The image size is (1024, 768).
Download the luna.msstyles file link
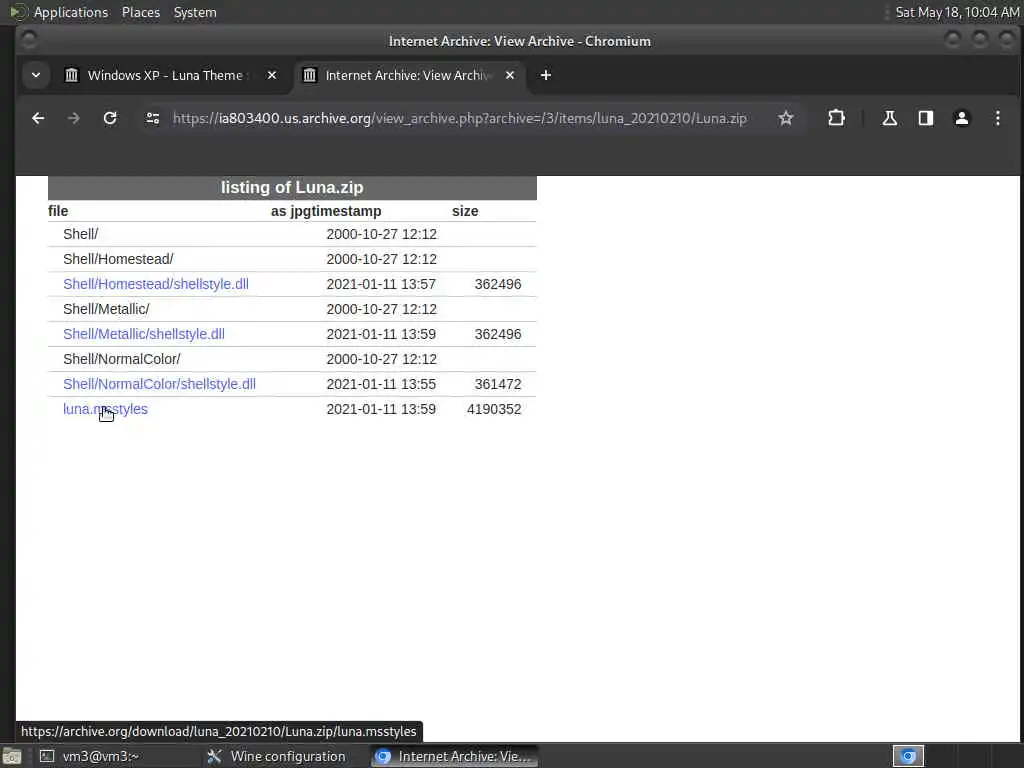pos(105,409)
